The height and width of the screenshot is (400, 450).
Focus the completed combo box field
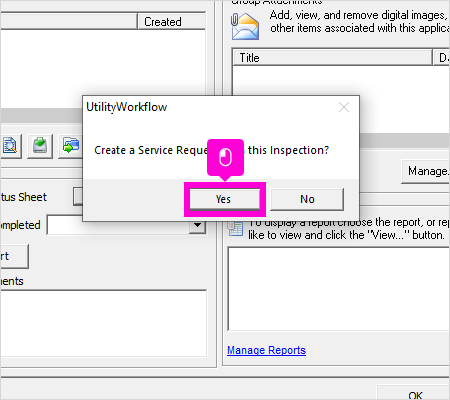pyautogui.click(x=126, y=225)
